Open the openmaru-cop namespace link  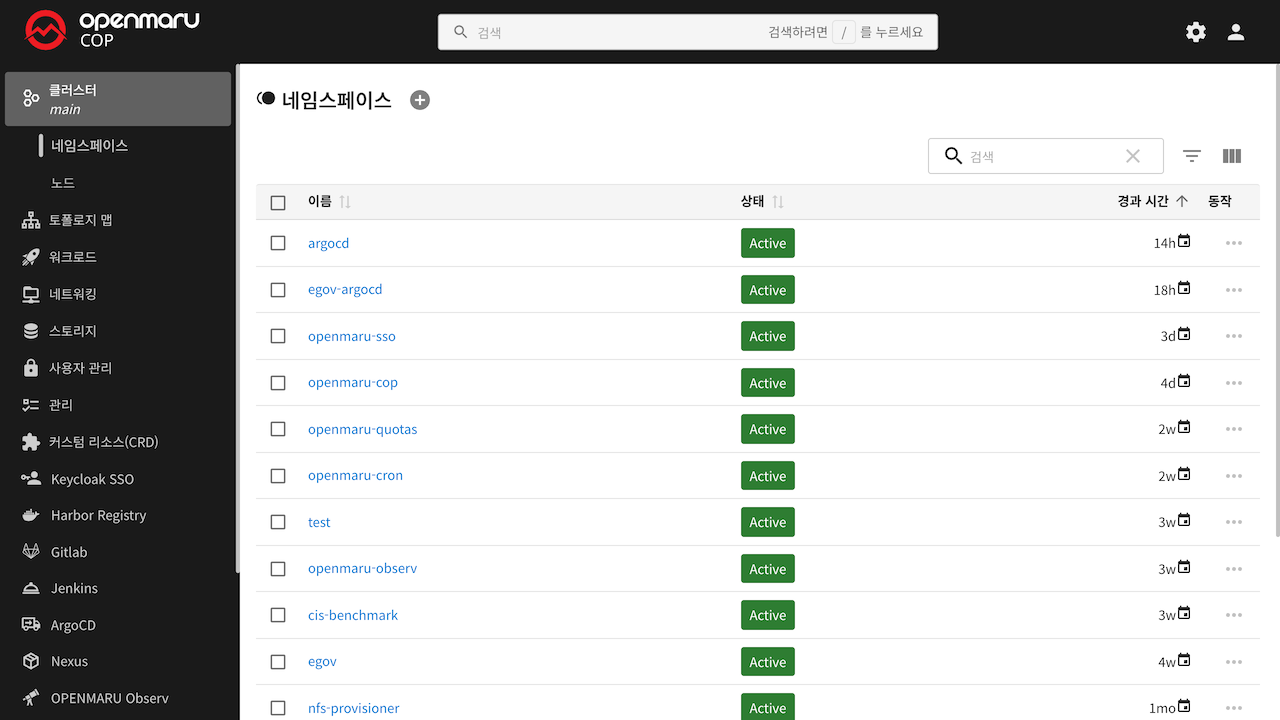(x=353, y=382)
